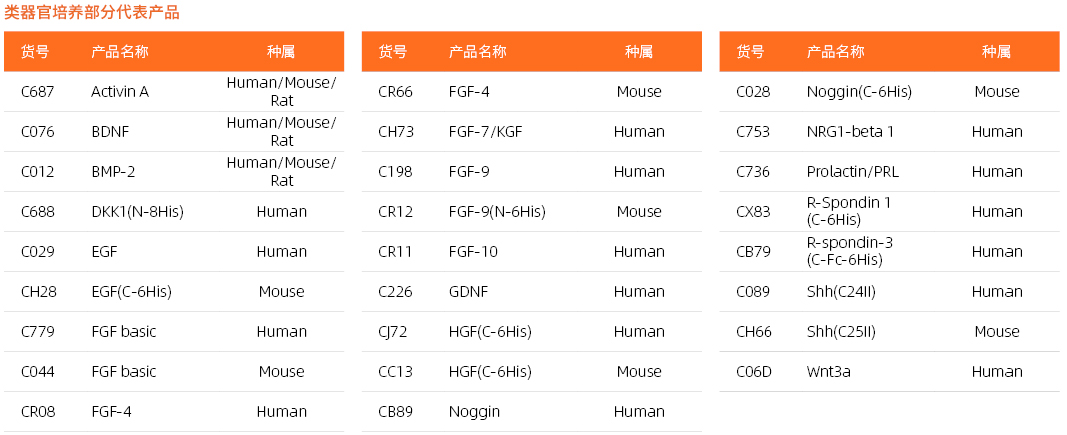The image size is (1067, 435).
Task: Open the FGF-7/KGF product entry
Action: coord(485,132)
